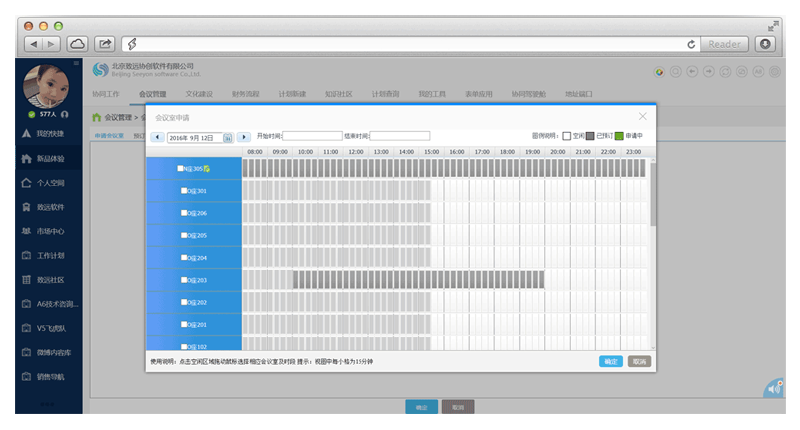800x430 pixels.
Task: Click 取消 button in the dialog
Action: click(x=640, y=361)
